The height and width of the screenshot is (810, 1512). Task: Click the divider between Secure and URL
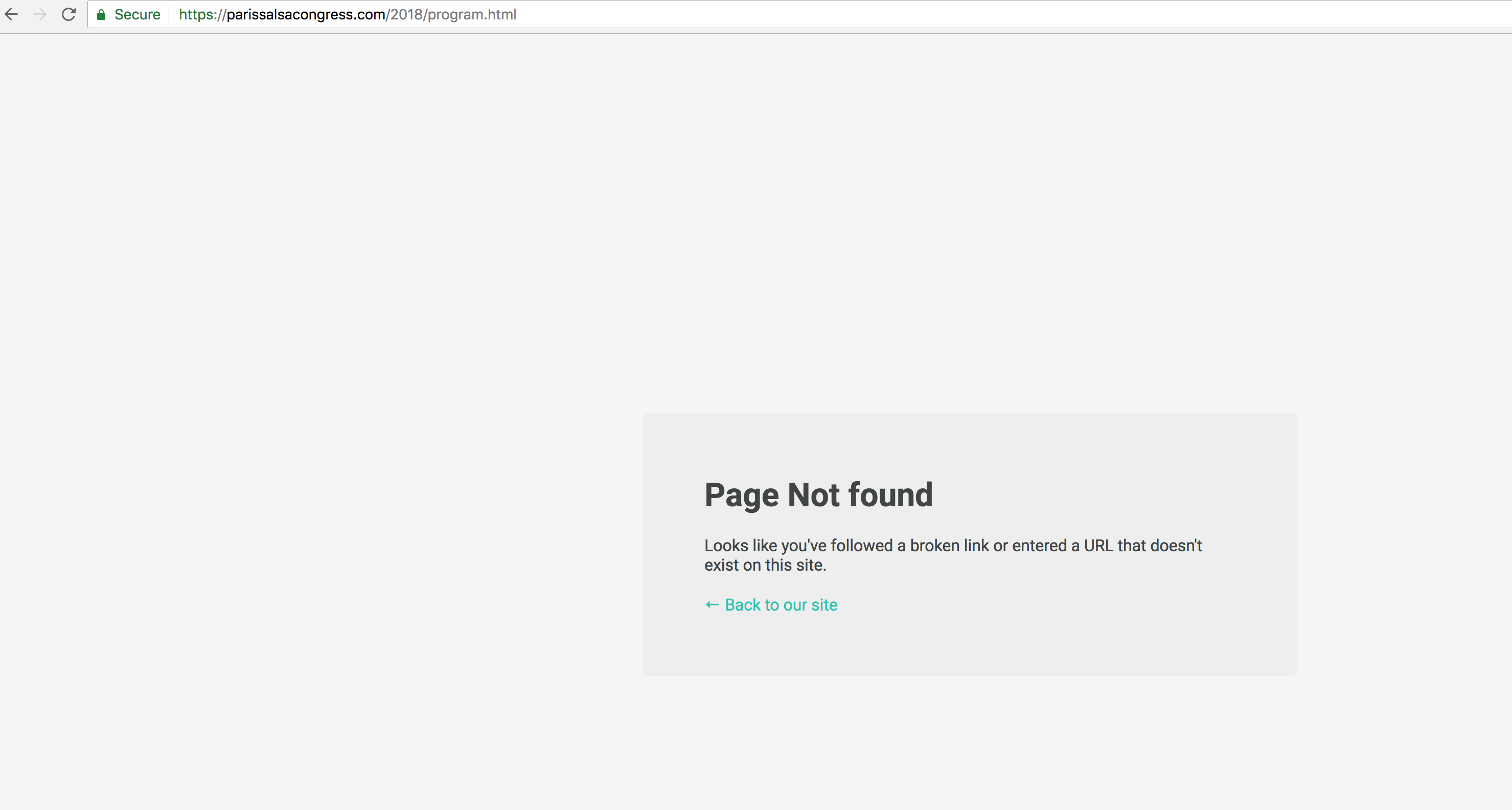point(169,15)
